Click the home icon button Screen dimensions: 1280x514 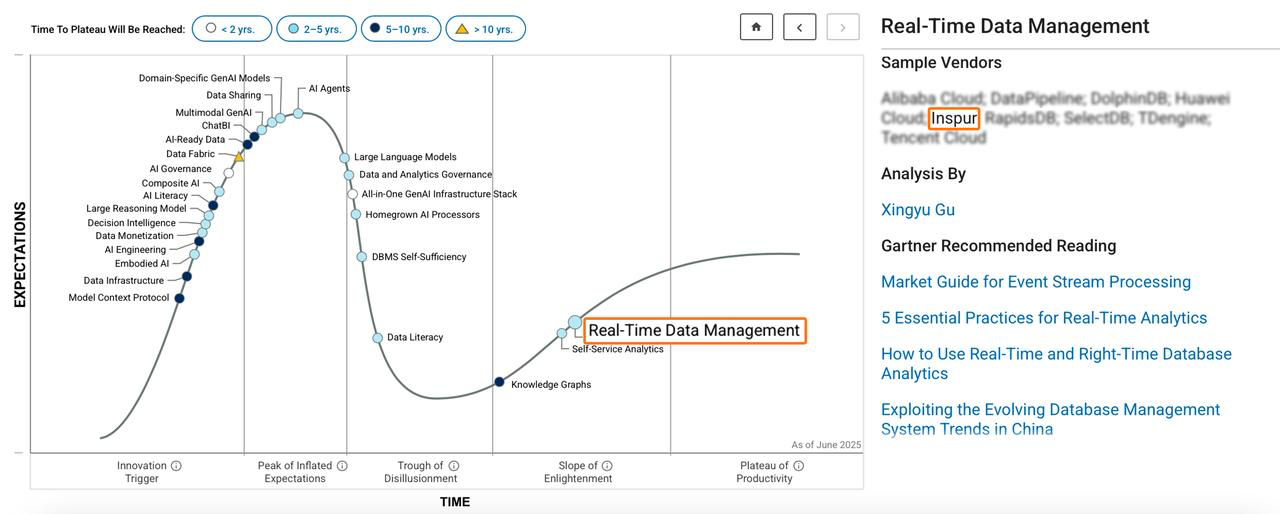coord(756,28)
